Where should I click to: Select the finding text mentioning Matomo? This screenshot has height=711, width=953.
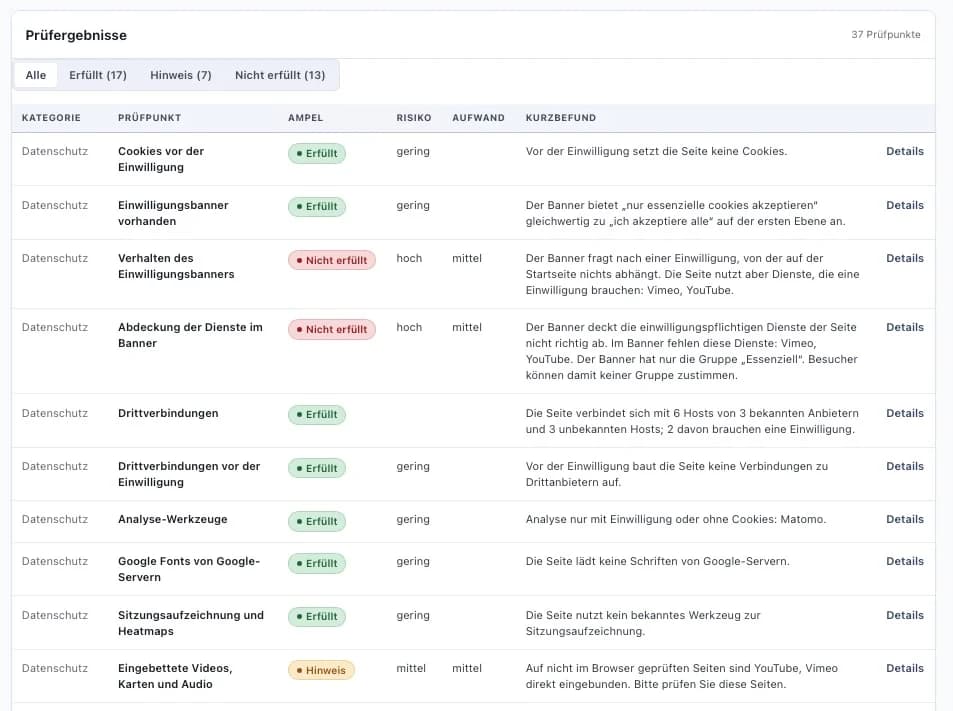tap(676, 520)
